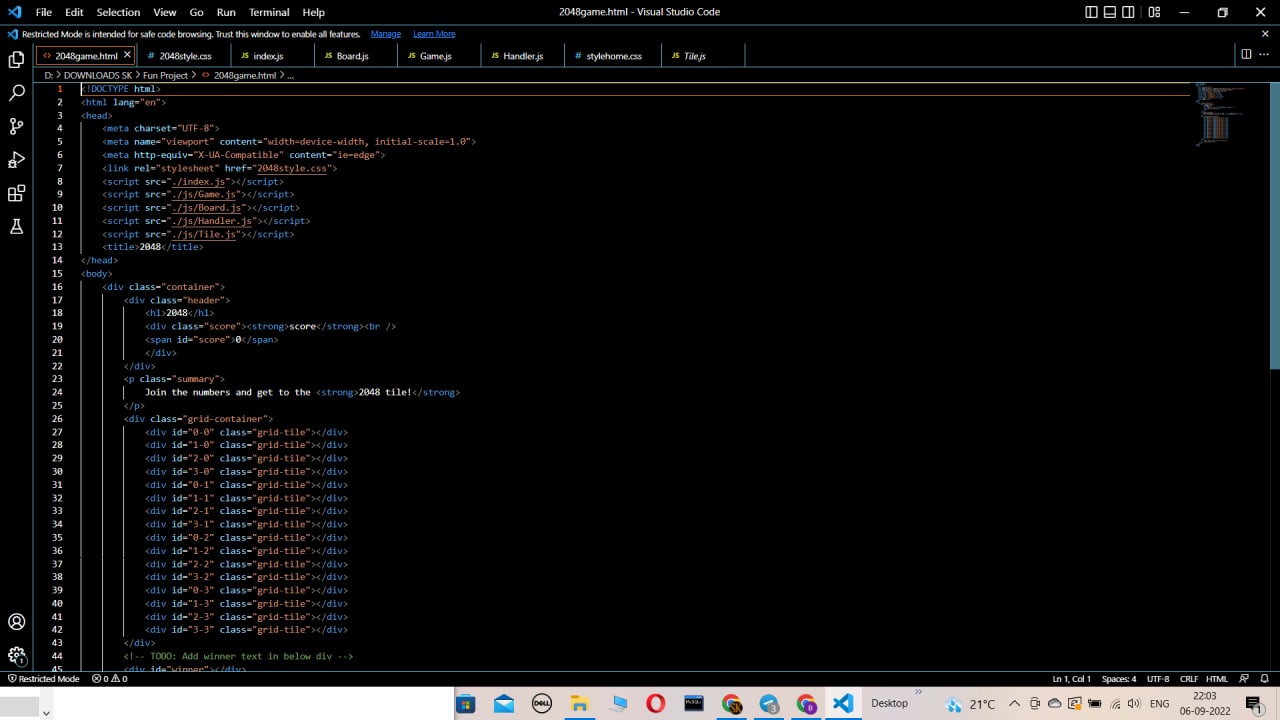1280x720 pixels.
Task: Toggle the secondary side bar layout icon
Action: [x=1128, y=12]
